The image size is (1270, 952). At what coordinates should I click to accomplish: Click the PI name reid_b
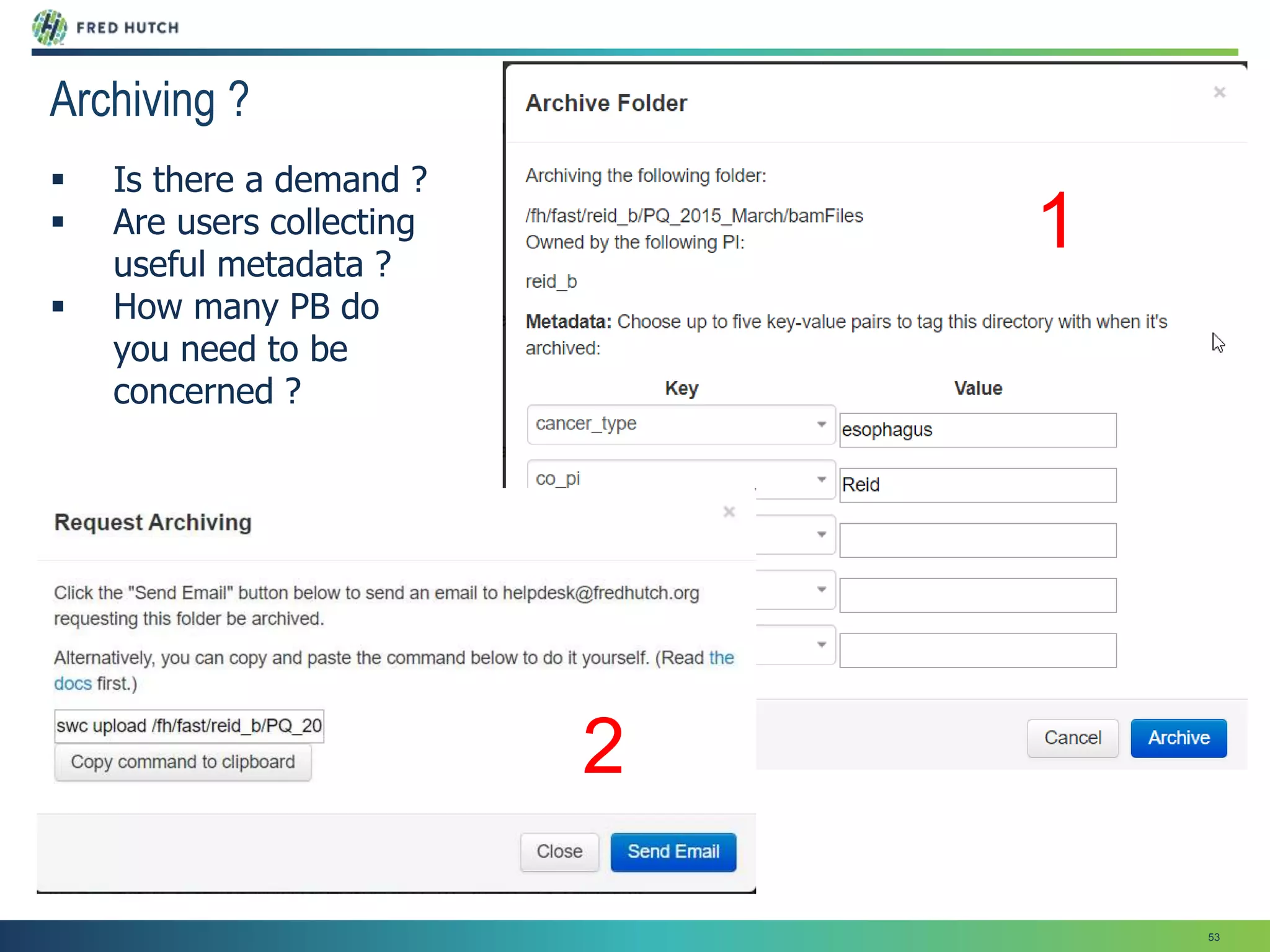coord(551,282)
